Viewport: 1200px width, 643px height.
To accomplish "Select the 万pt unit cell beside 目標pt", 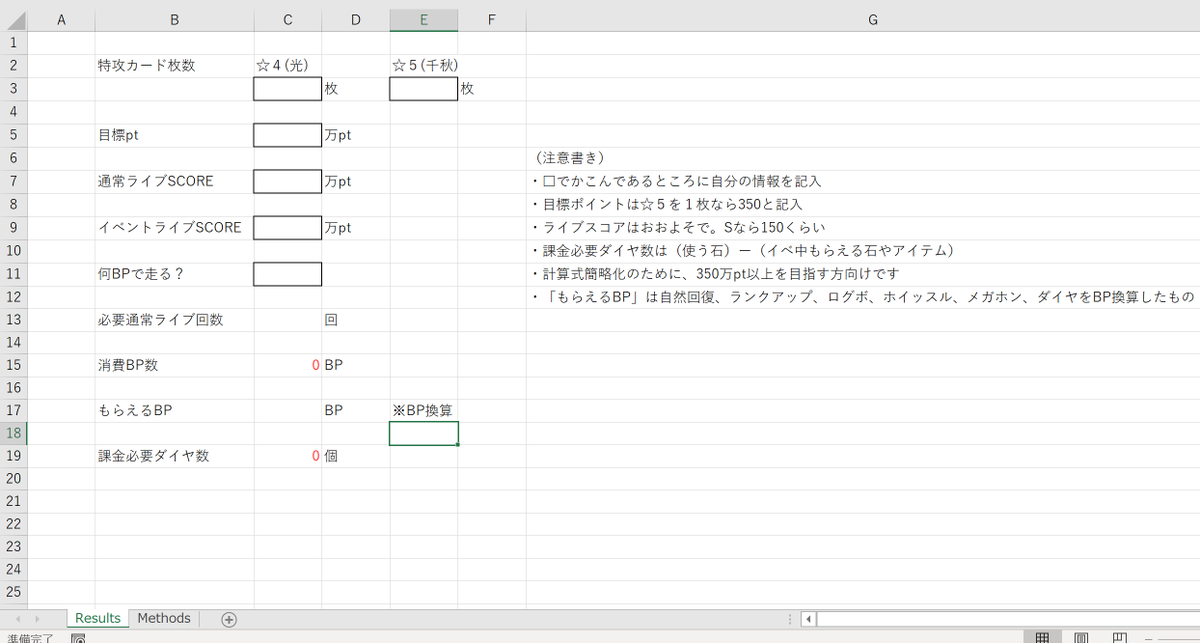I will coord(356,135).
